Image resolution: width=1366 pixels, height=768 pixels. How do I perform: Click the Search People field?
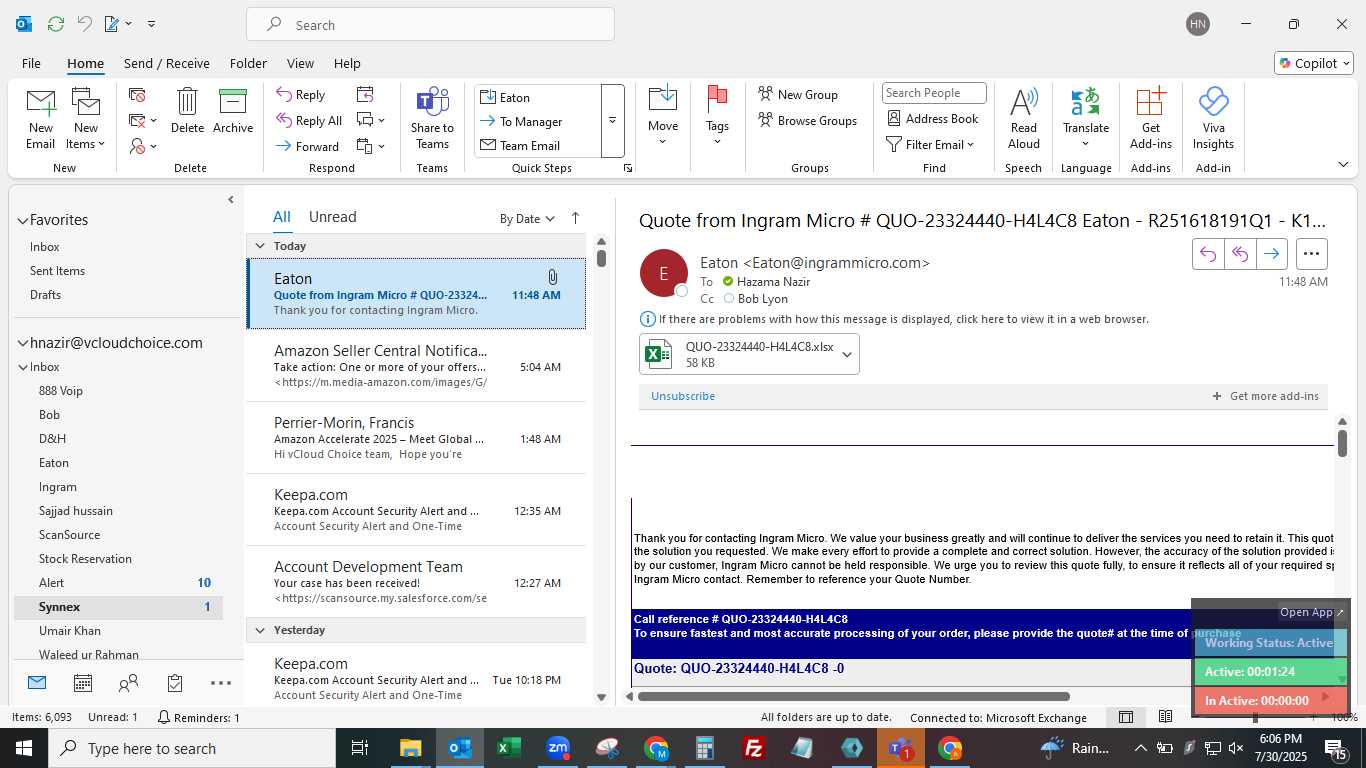point(934,93)
